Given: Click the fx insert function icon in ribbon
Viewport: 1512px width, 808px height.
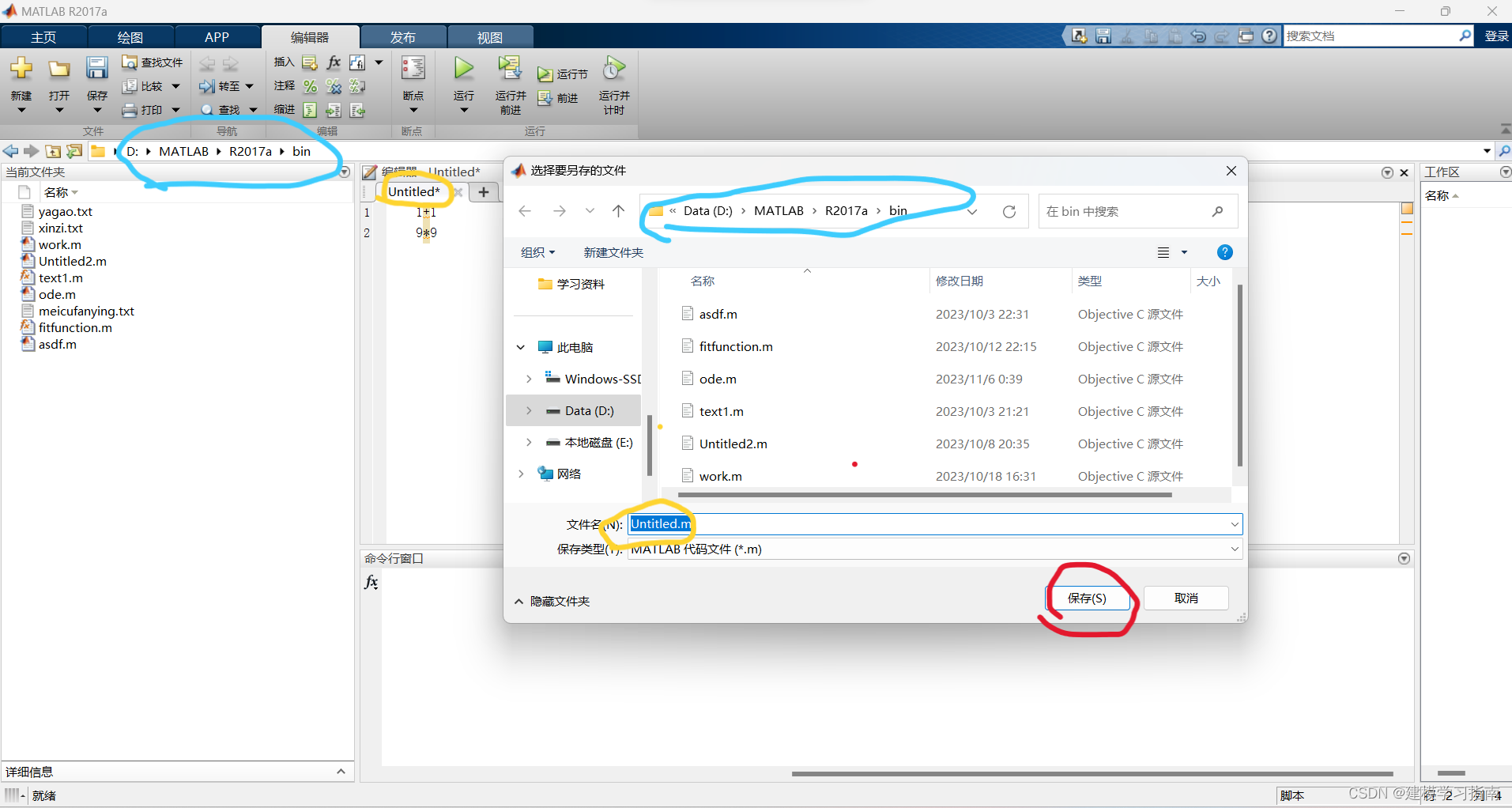Looking at the screenshot, I should [x=334, y=62].
